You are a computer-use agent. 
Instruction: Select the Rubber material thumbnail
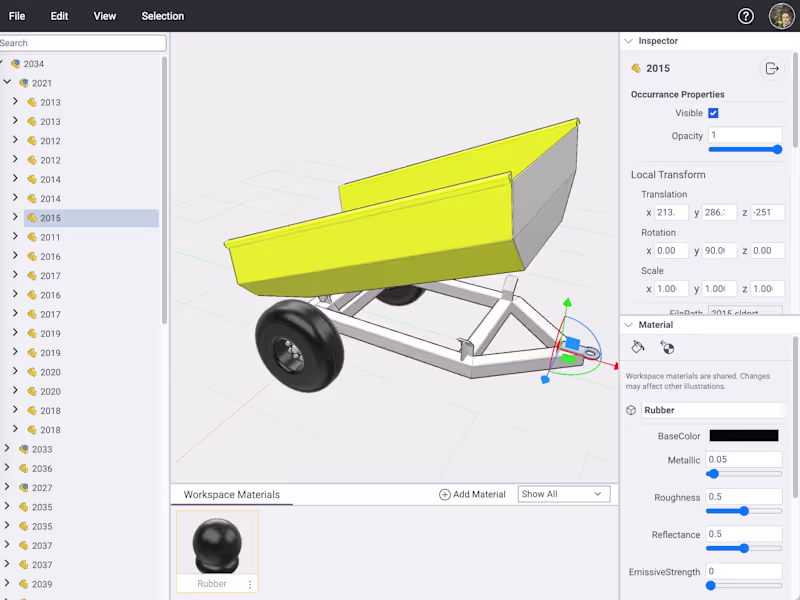point(217,552)
